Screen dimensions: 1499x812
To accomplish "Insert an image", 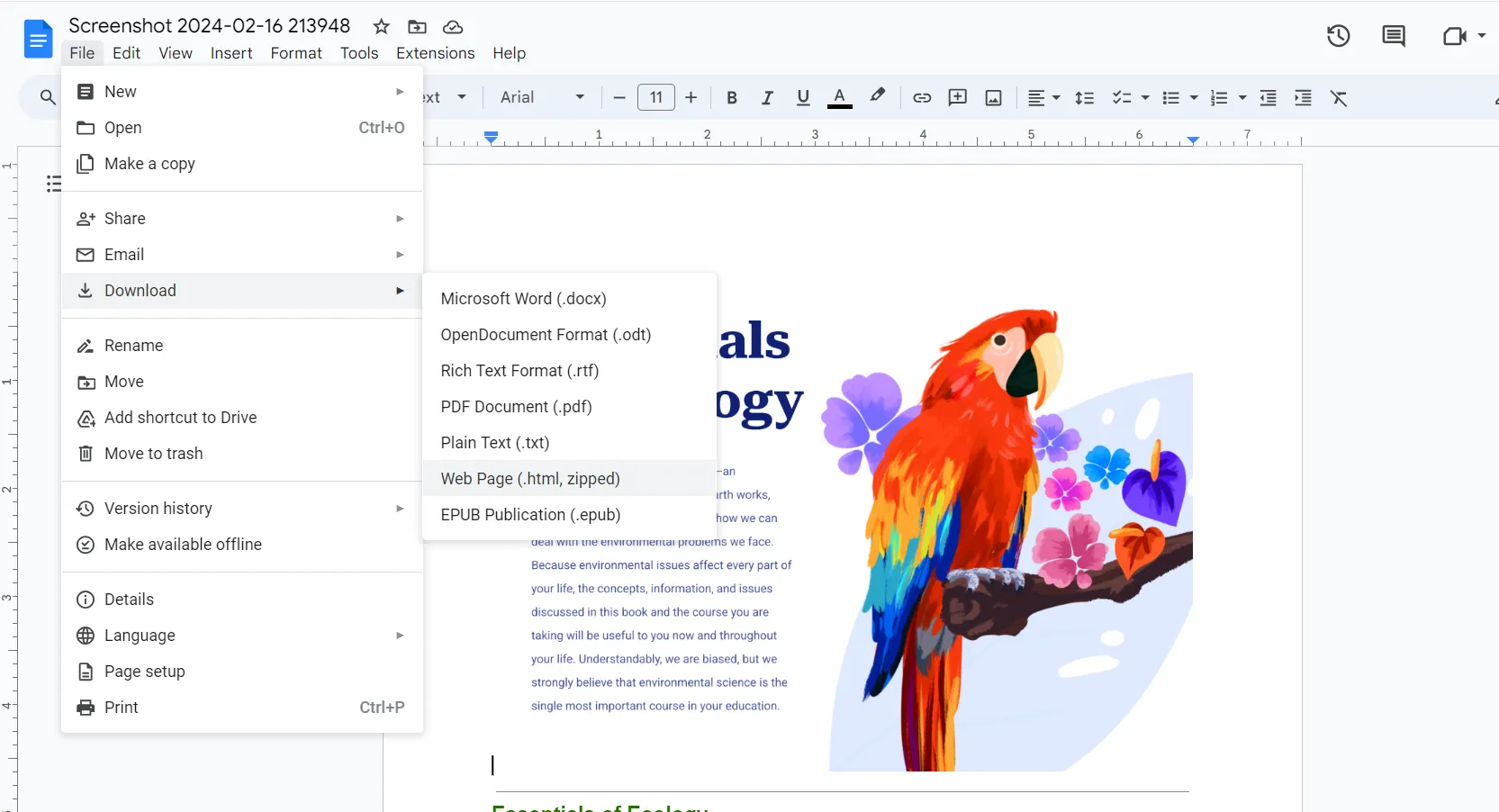I will click(993, 98).
